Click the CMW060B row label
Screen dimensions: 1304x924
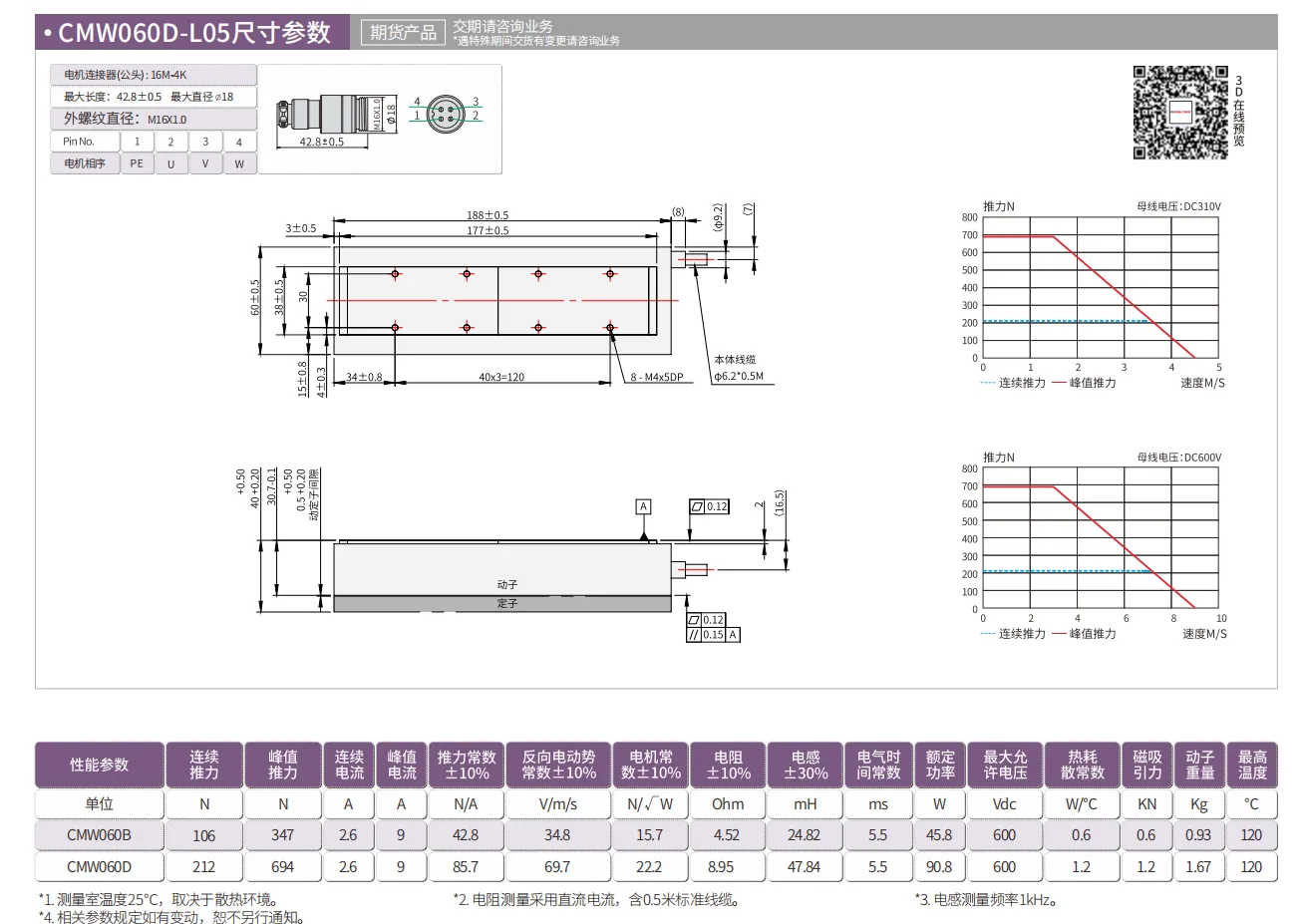click(x=100, y=835)
